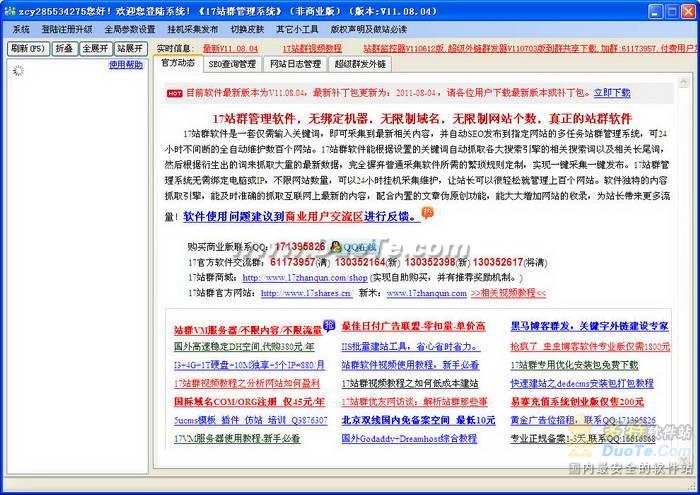Viewport: 700px width, 495px height.
Task: Open 国外高速稳定DH空间 link
Action: [x=244, y=346]
